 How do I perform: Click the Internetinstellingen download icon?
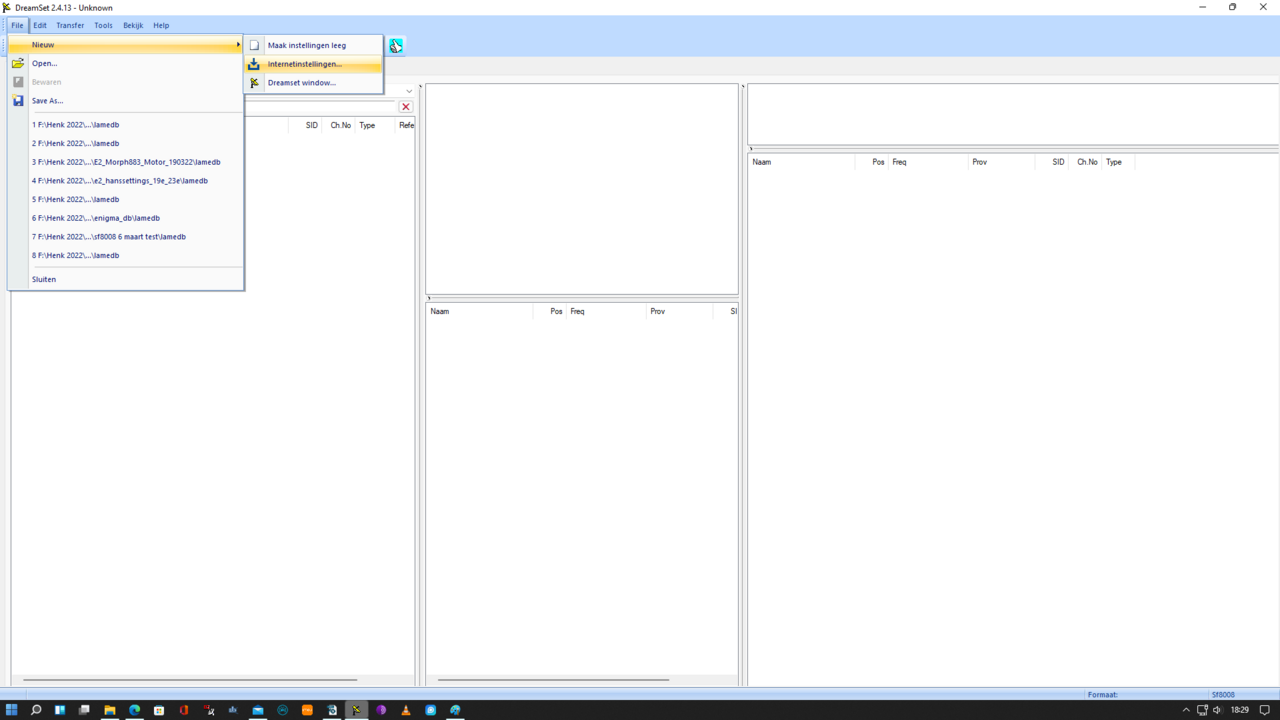(x=254, y=64)
